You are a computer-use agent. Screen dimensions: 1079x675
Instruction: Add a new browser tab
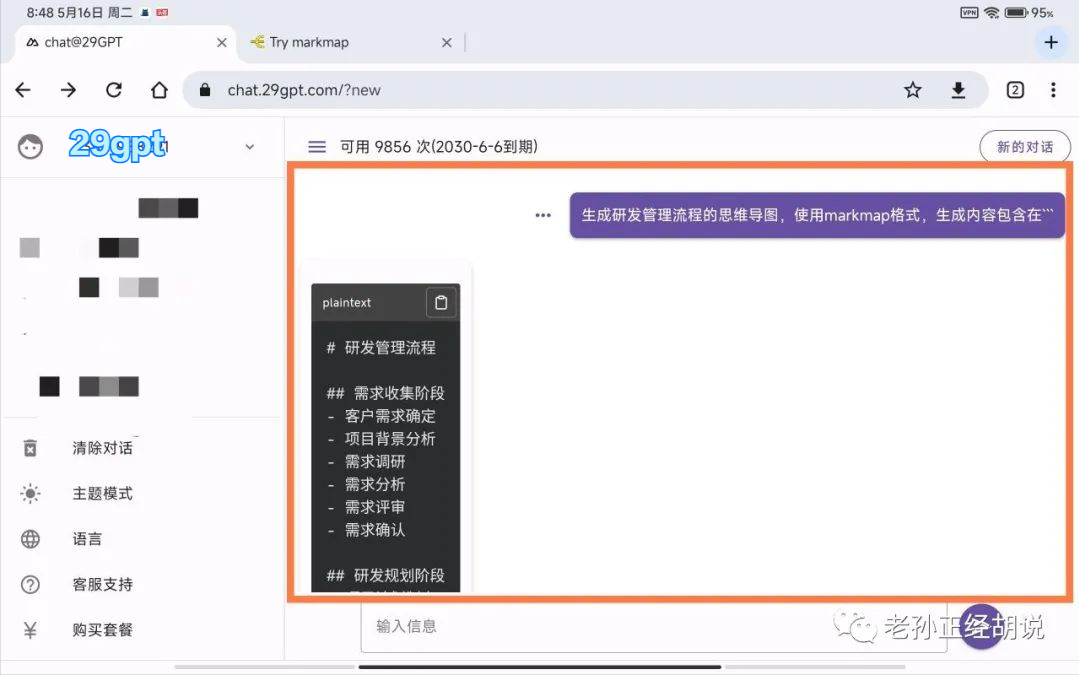click(x=1051, y=42)
